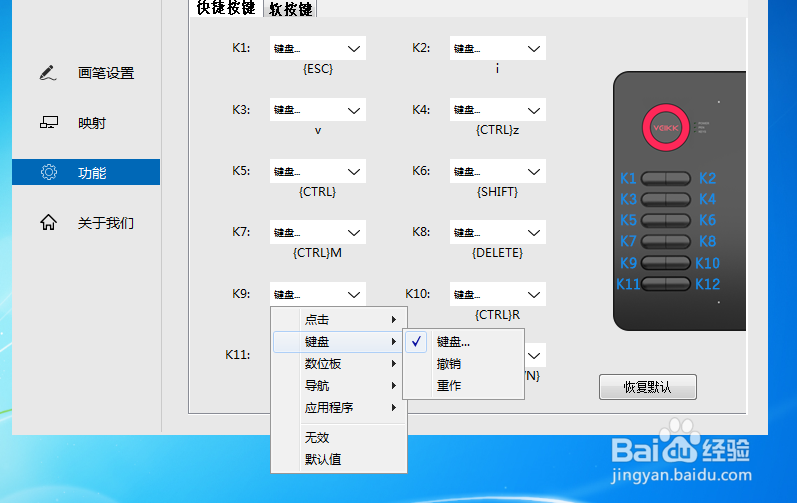The image size is (797, 503).
Task: Expand the K8 key function dropdown
Action: click(498, 232)
